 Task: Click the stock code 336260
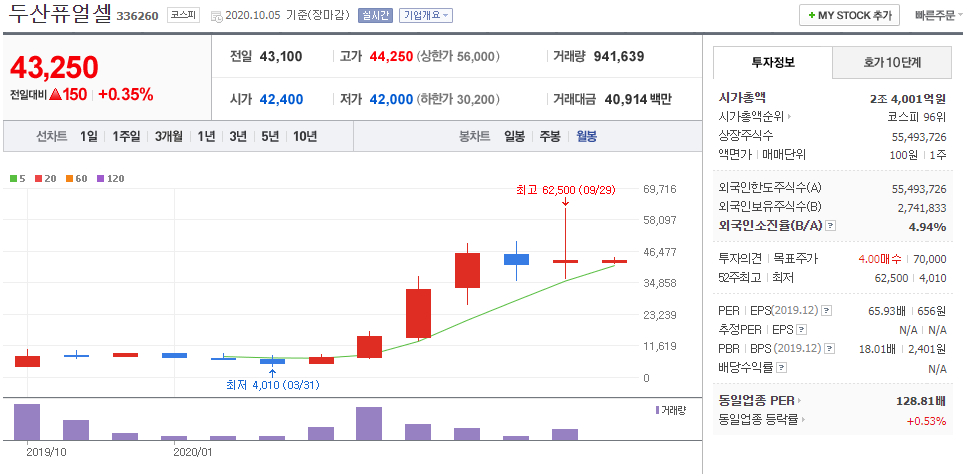(x=139, y=17)
